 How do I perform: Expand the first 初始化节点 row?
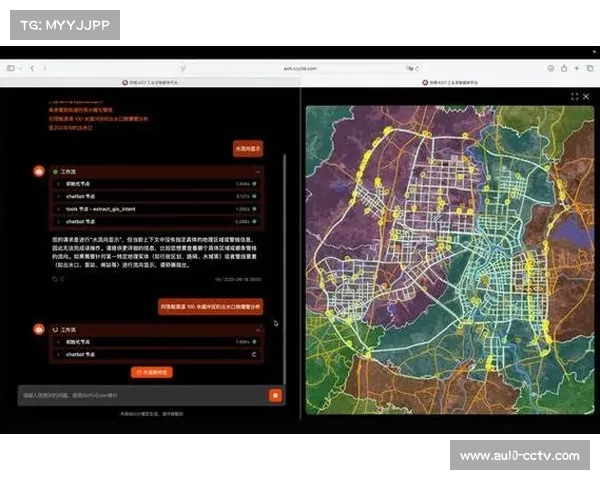click(x=157, y=184)
